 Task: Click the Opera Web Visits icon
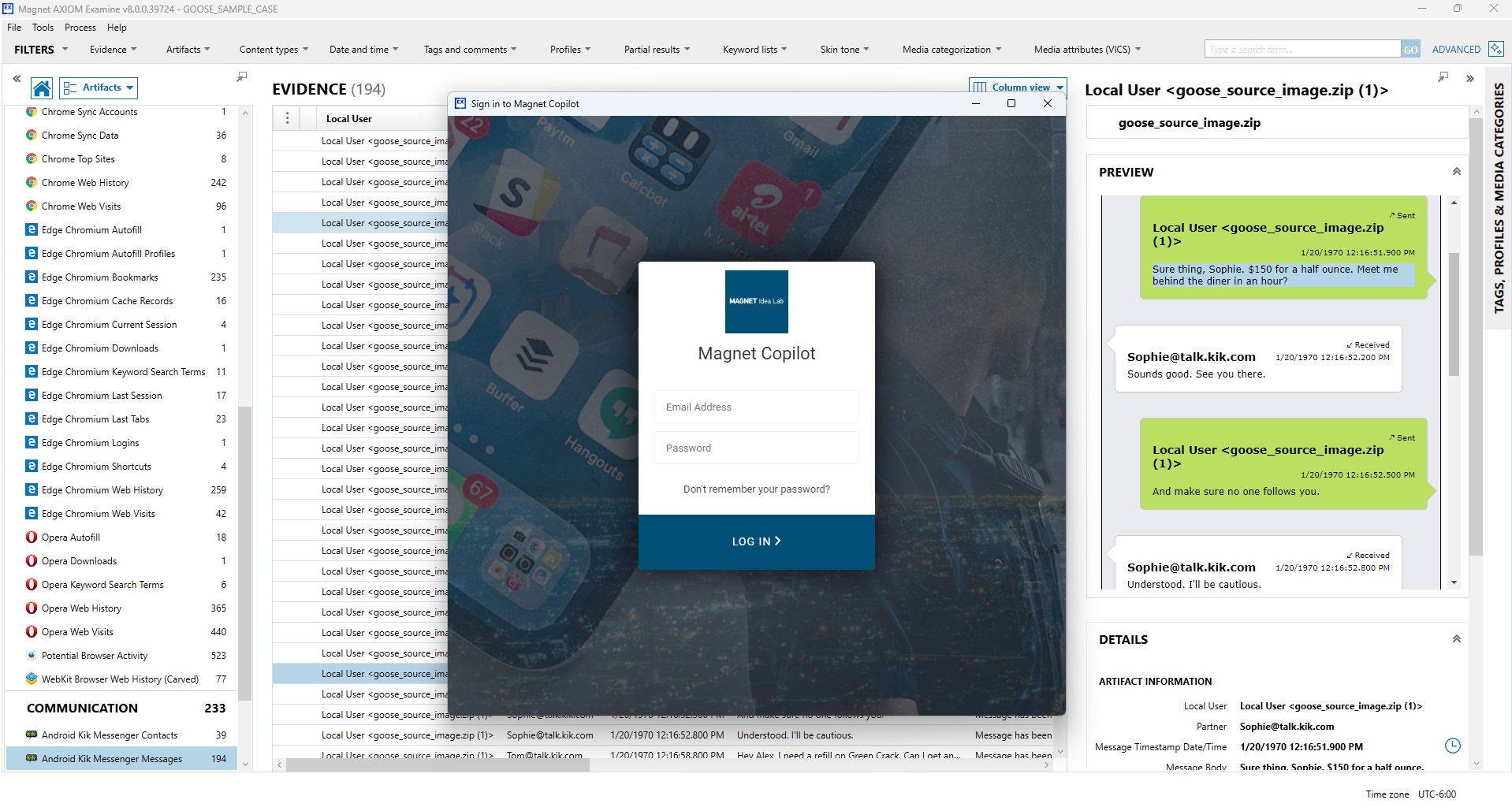point(32,632)
